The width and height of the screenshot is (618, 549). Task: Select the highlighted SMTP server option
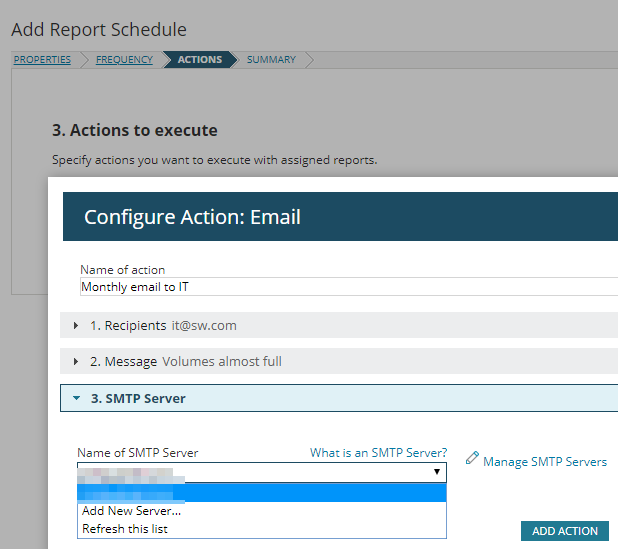click(262, 493)
